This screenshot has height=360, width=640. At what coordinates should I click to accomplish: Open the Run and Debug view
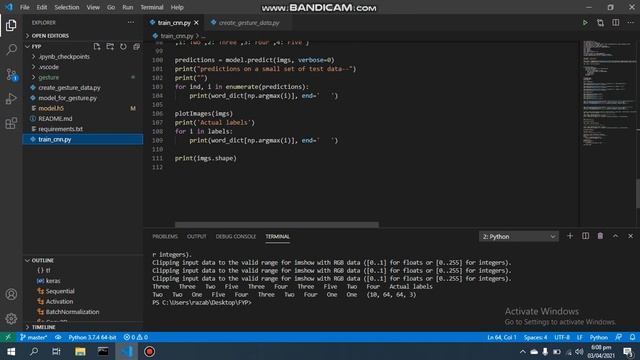click(11, 99)
